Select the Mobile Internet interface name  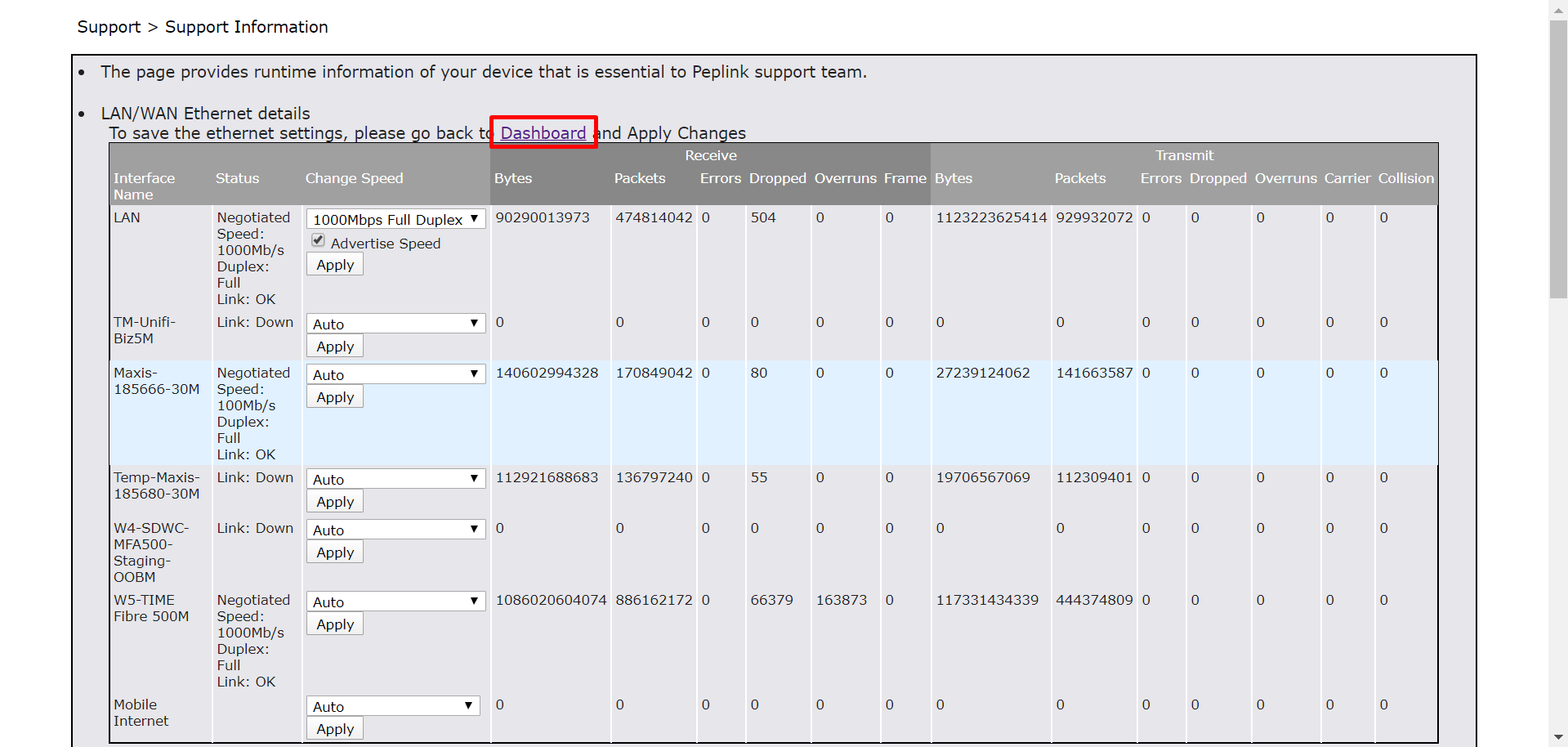tap(141, 713)
